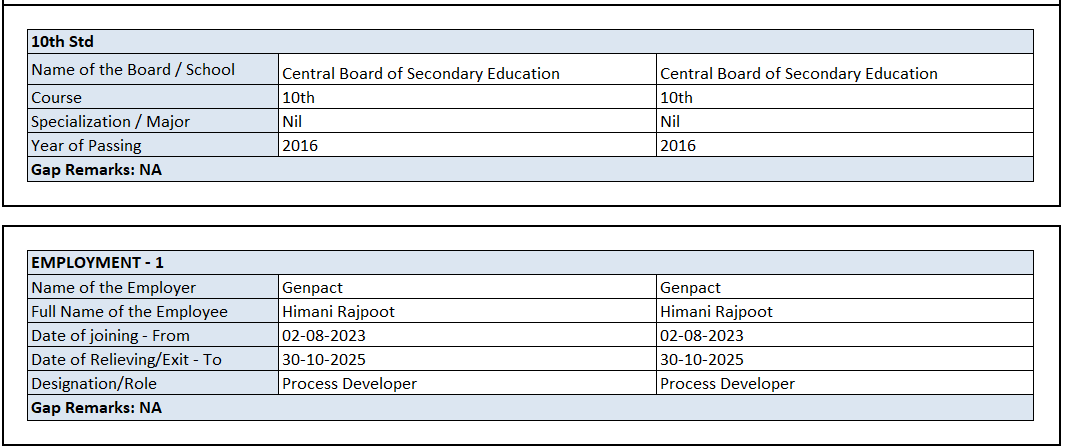This screenshot has width=1066, height=448.
Task: Click middle-column "Central Board of Secondary Education" cell
Action: pos(421,73)
